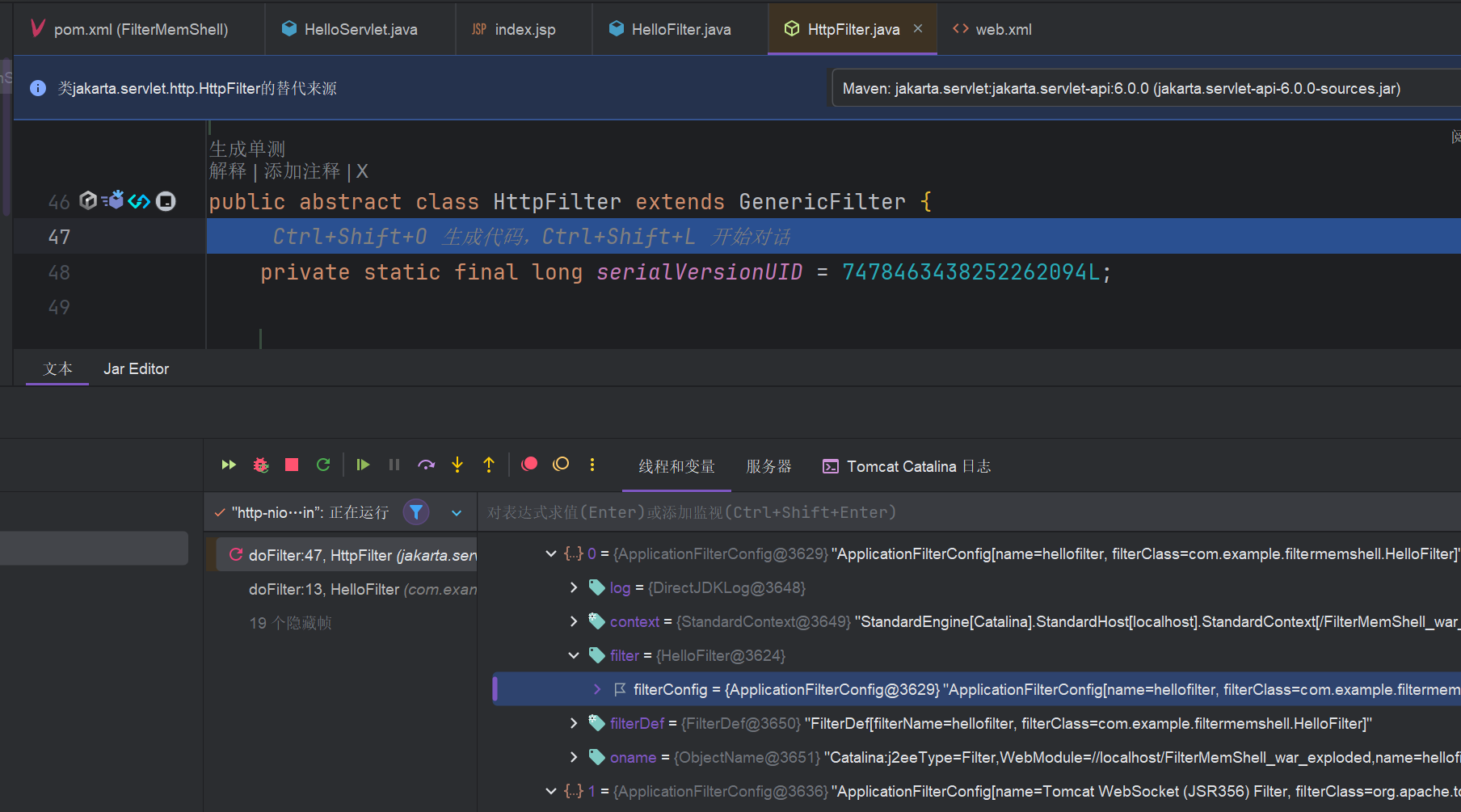The width and height of the screenshot is (1461, 812).
Task: Click the yellow Step Into arrow
Action: coord(457,465)
